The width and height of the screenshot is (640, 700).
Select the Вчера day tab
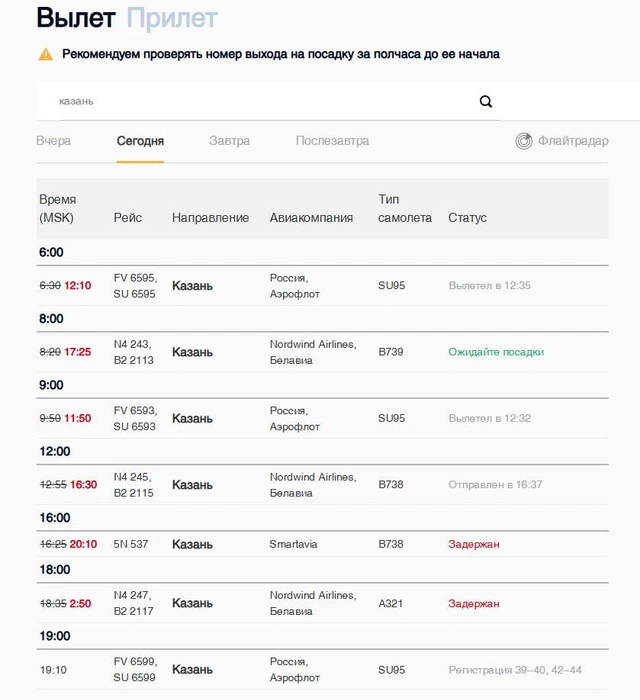tap(54, 141)
